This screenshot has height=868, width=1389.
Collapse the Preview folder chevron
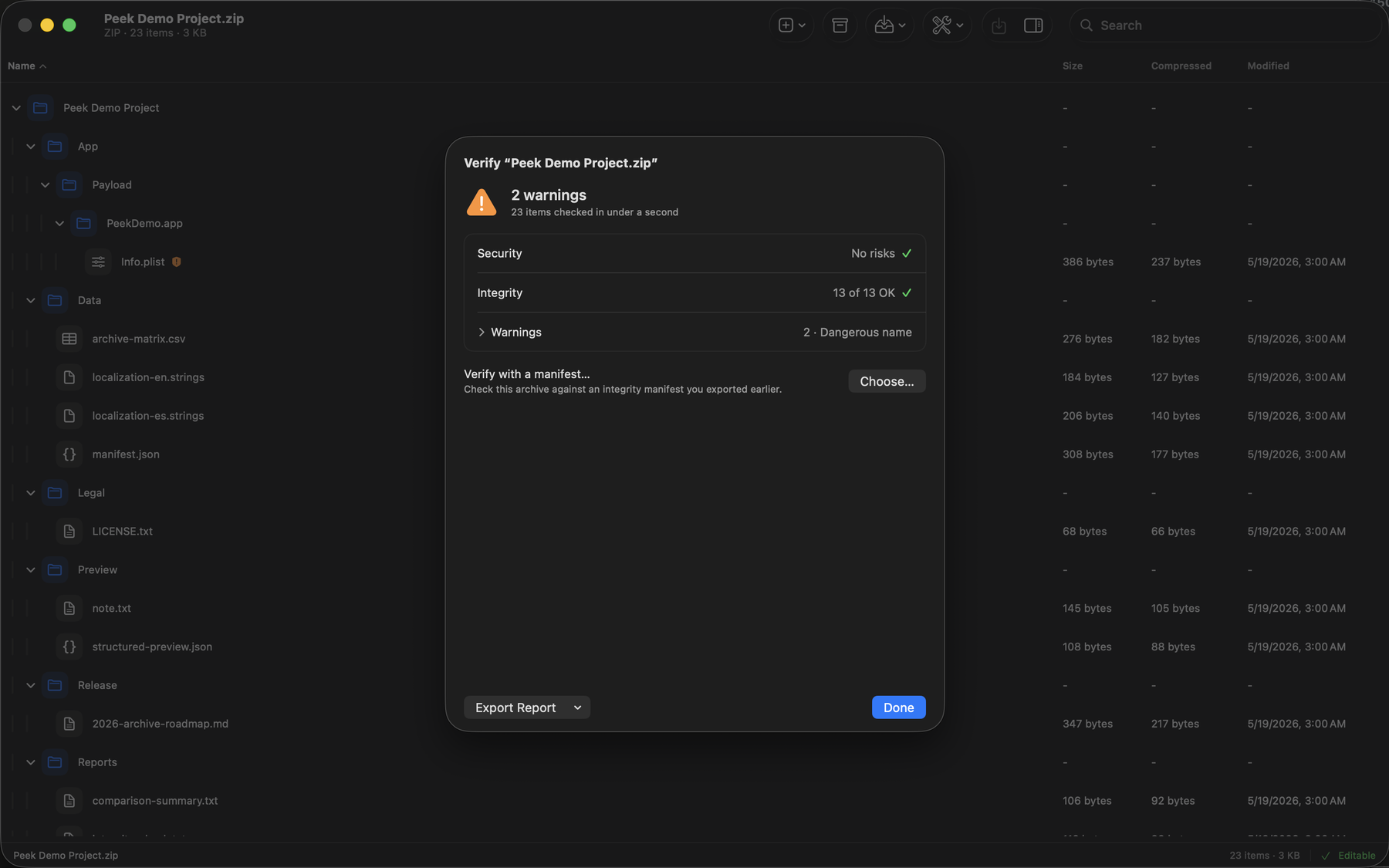[x=31, y=570]
